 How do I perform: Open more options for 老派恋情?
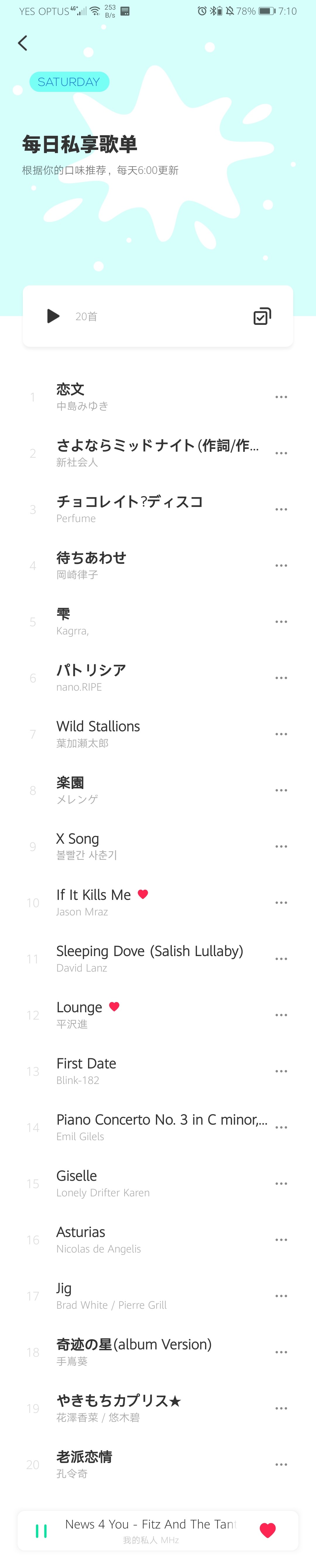point(281,1464)
